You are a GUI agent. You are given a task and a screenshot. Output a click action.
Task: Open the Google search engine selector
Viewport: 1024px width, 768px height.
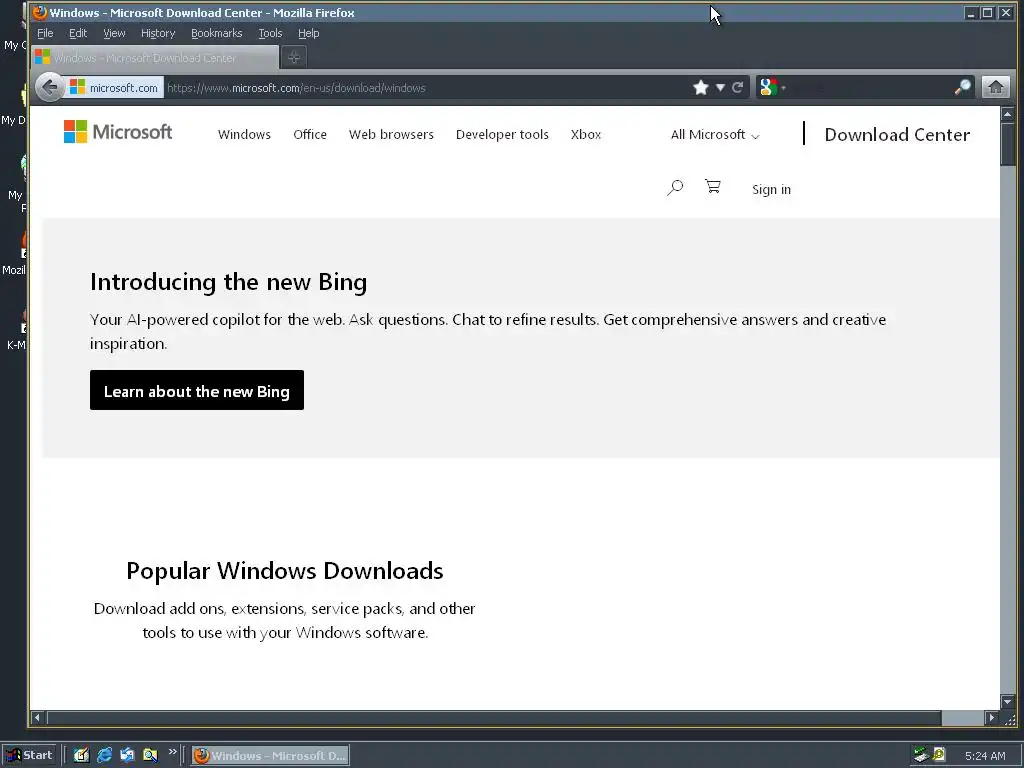772,87
